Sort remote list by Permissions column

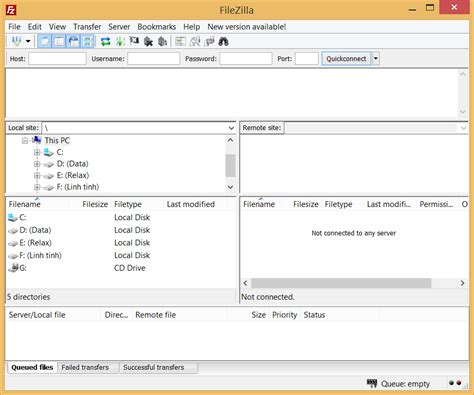[436, 204]
